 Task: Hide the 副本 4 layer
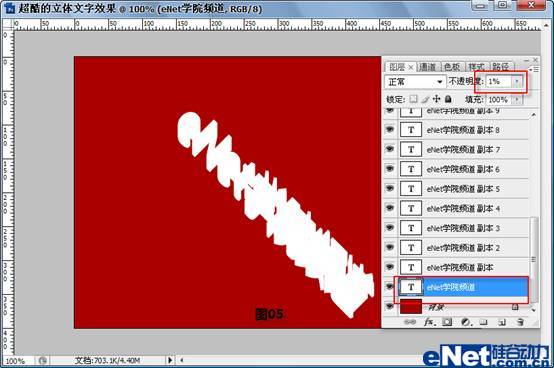(390, 208)
